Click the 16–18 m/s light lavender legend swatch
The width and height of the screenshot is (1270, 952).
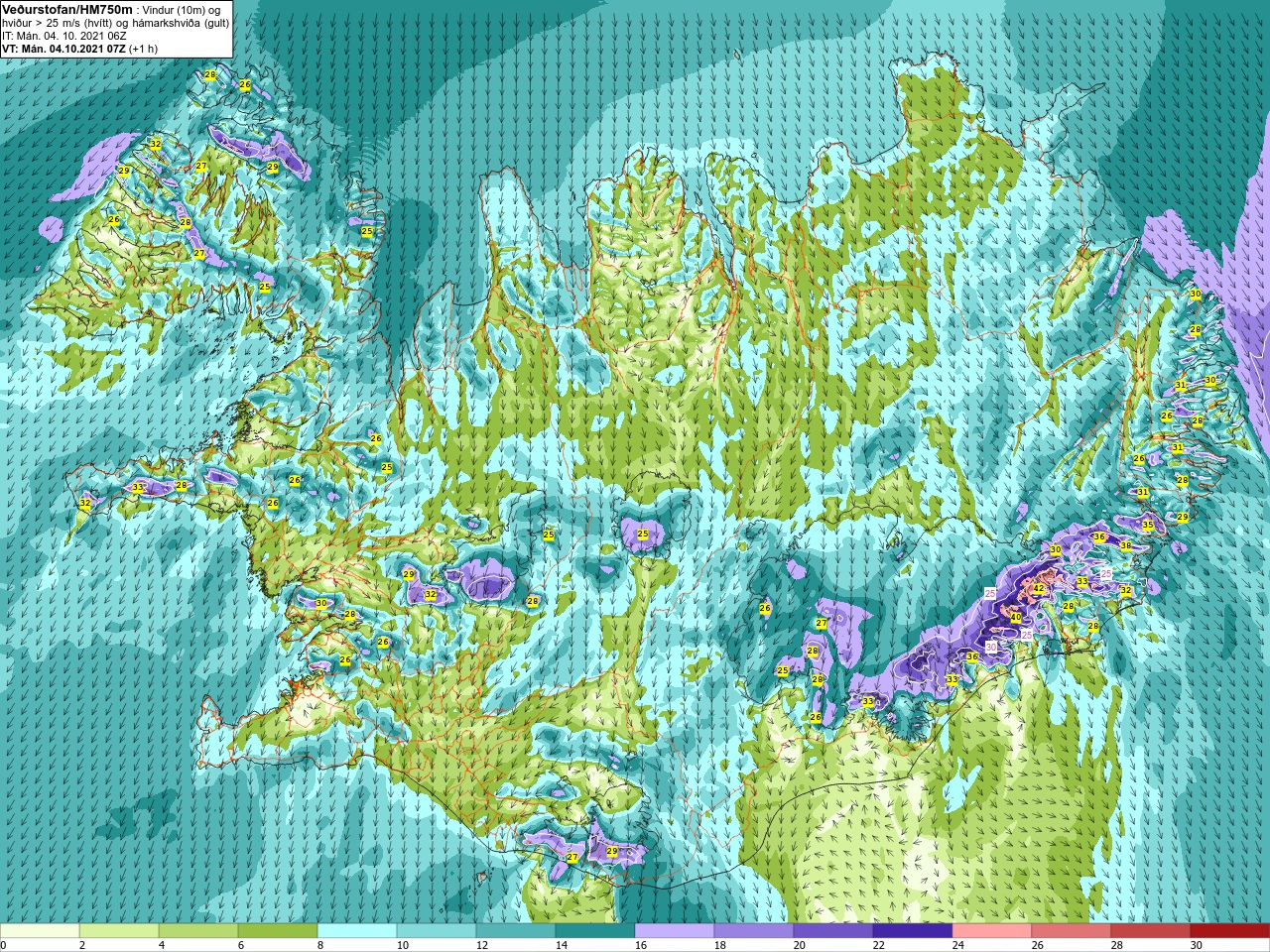pos(675,931)
